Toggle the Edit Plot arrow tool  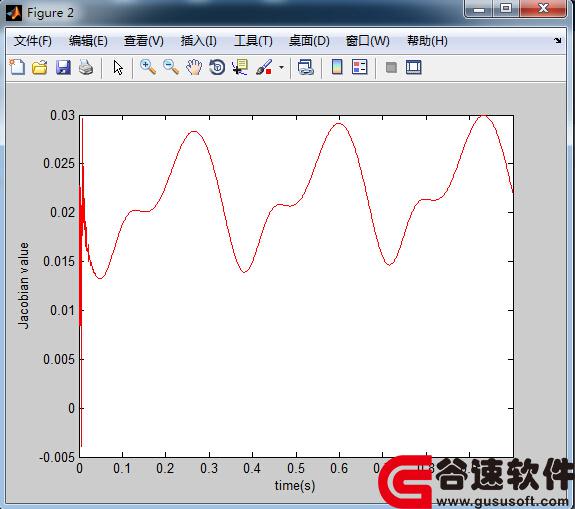point(118,67)
